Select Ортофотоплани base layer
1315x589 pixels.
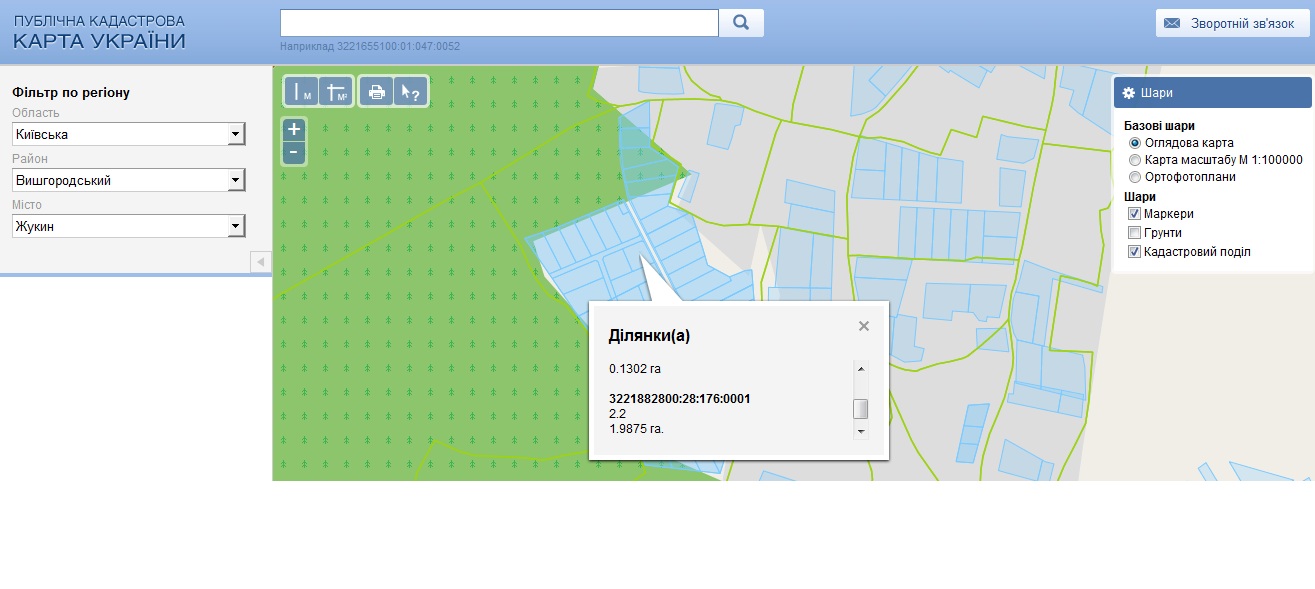(x=1135, y=177)
